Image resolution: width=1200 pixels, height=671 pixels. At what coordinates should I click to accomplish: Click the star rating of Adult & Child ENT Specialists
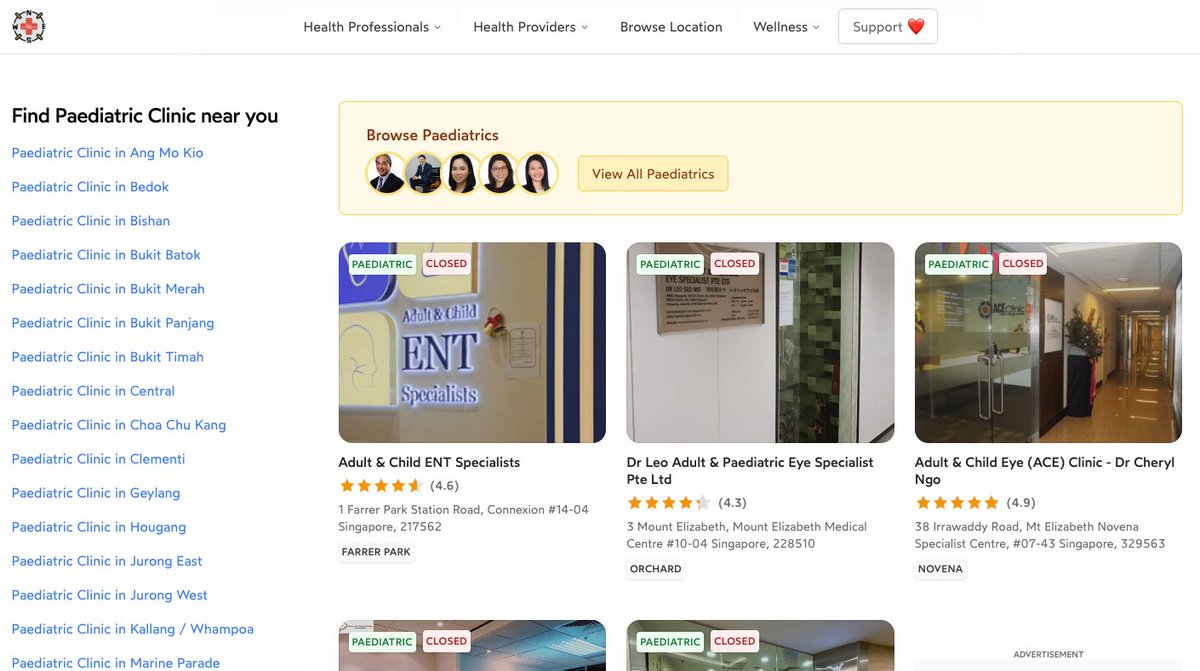point(381,486)
